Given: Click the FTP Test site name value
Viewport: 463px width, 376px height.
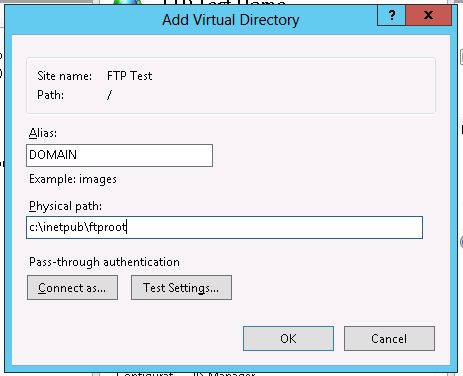Looking at the screenshot, I should click(x=129, y=76).
